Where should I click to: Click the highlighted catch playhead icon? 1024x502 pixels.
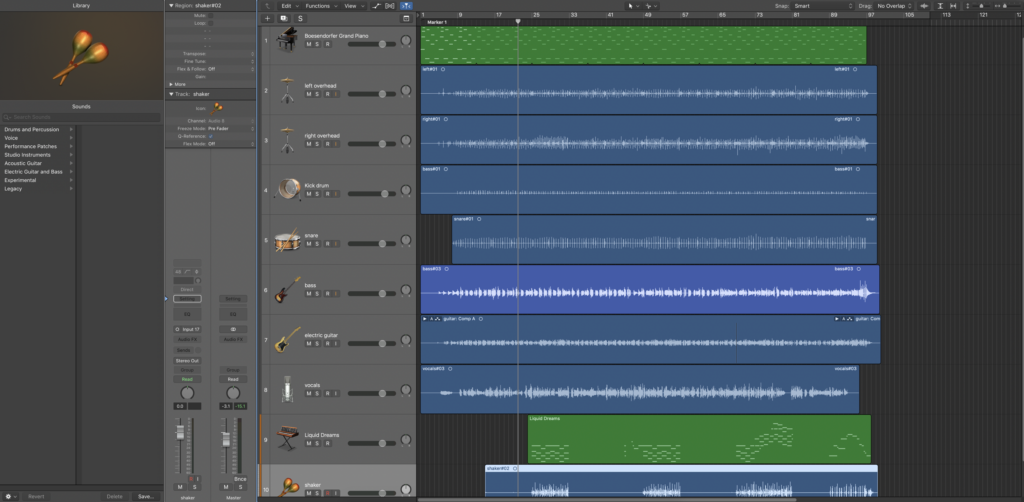click(x=406, y=6)
